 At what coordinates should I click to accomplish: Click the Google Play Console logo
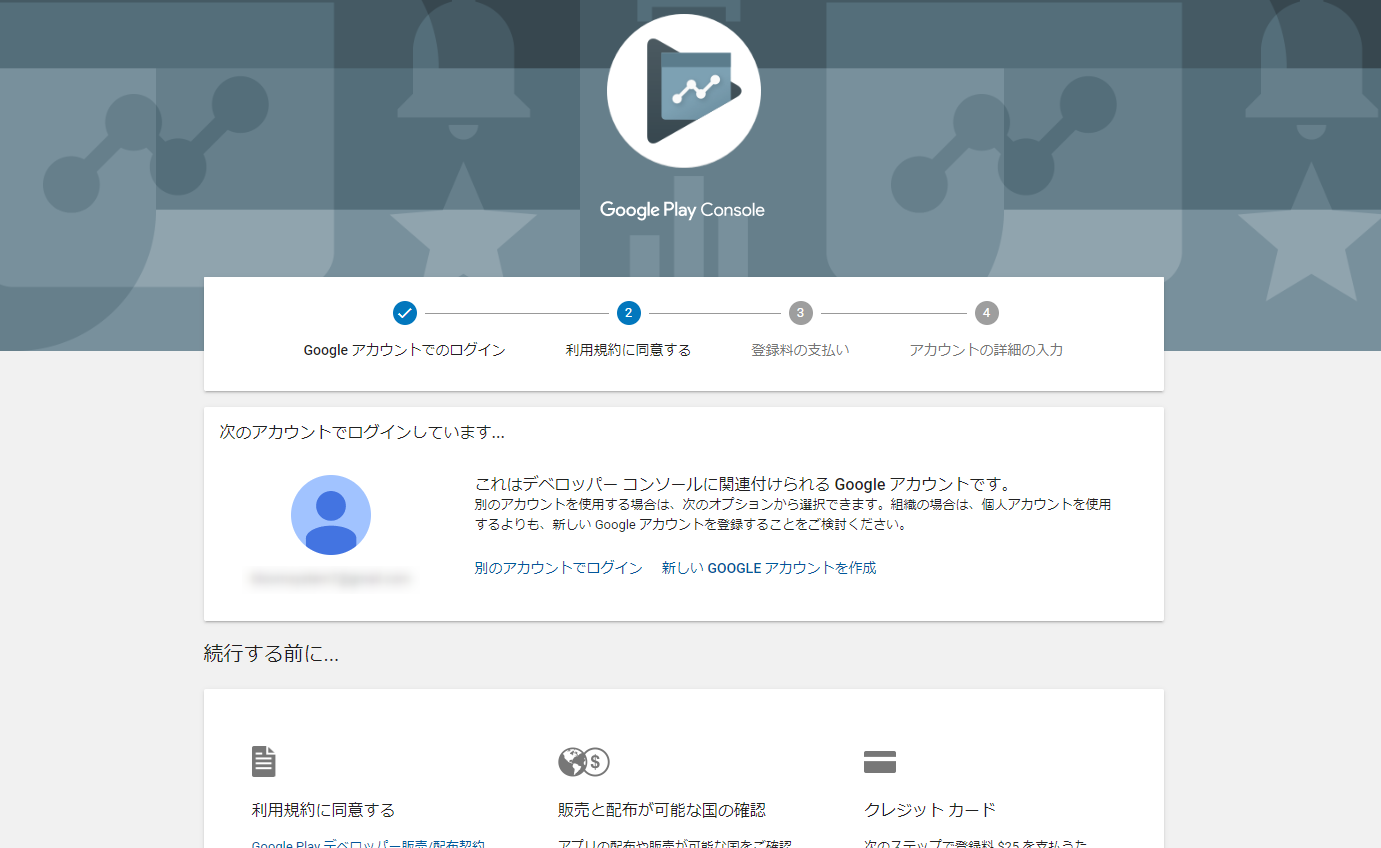pyautogui.click(x=683, y=92)
